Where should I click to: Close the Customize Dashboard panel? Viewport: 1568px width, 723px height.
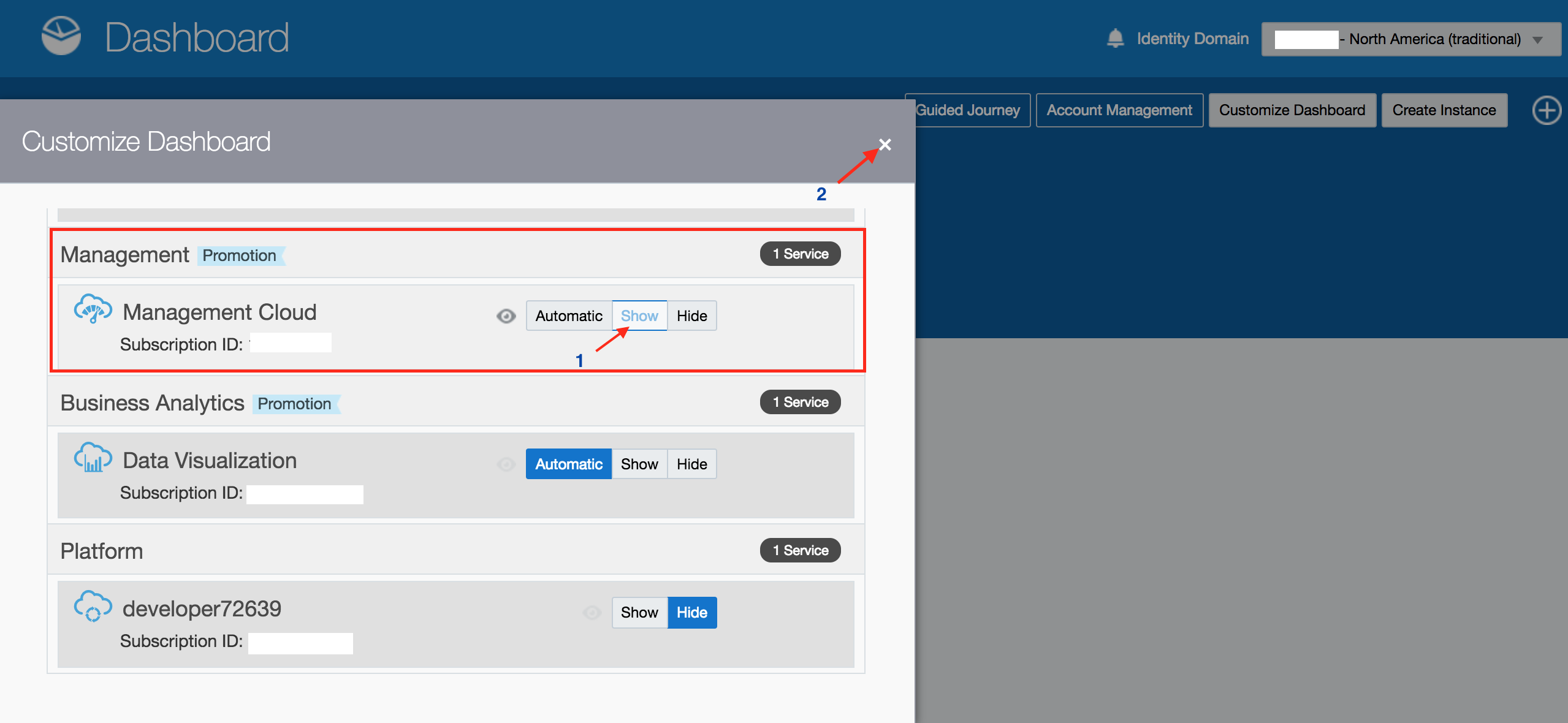click(x=885, y=145)
